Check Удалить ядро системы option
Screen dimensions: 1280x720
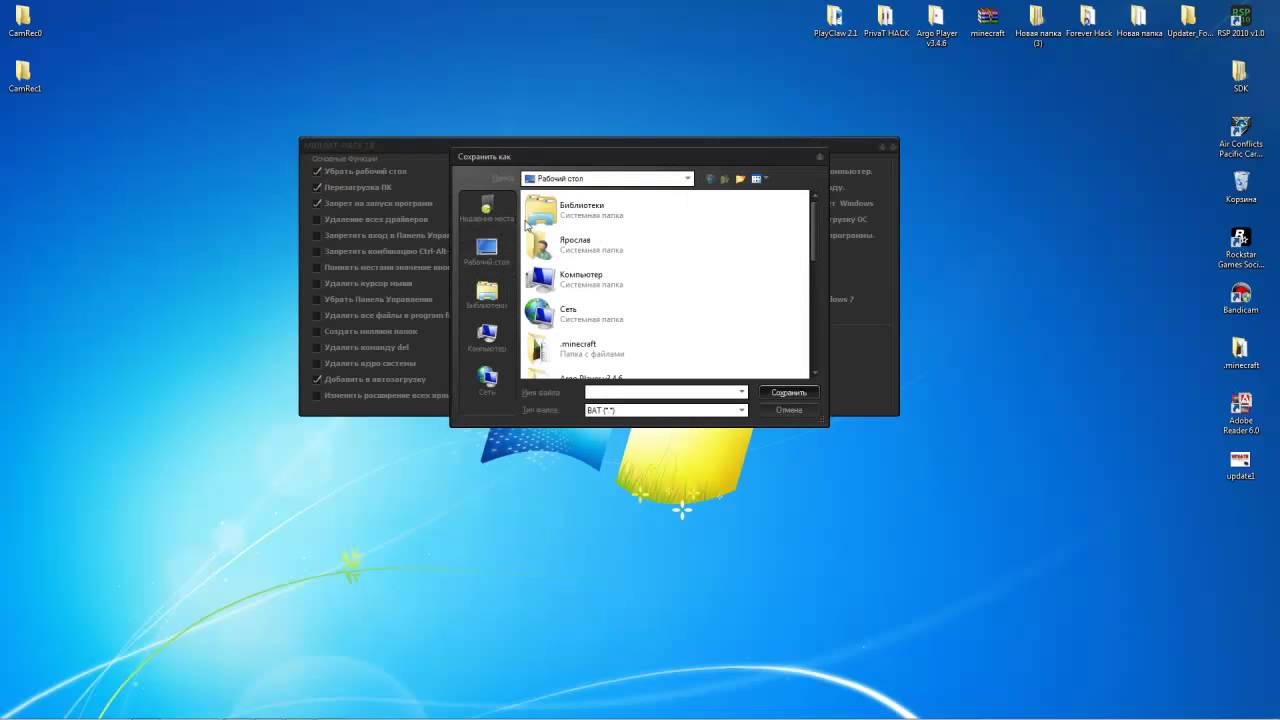[317, 363]
